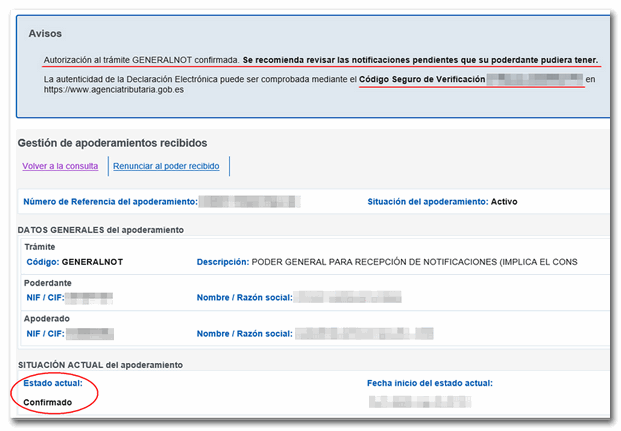Click the Apoderado Nombre / Razón social value
The image size is (621, 431).
[364, 333]
